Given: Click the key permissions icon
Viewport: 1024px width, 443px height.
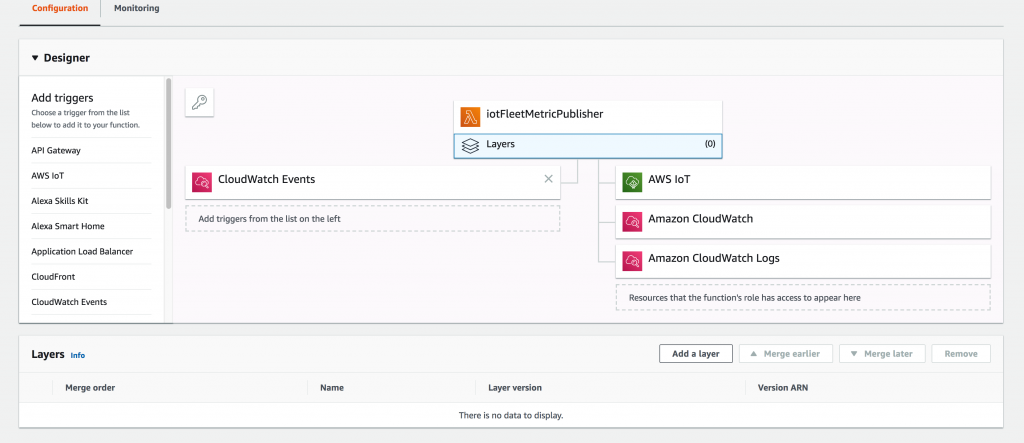Looking at the screenshot, I should (x=199, y=103).
